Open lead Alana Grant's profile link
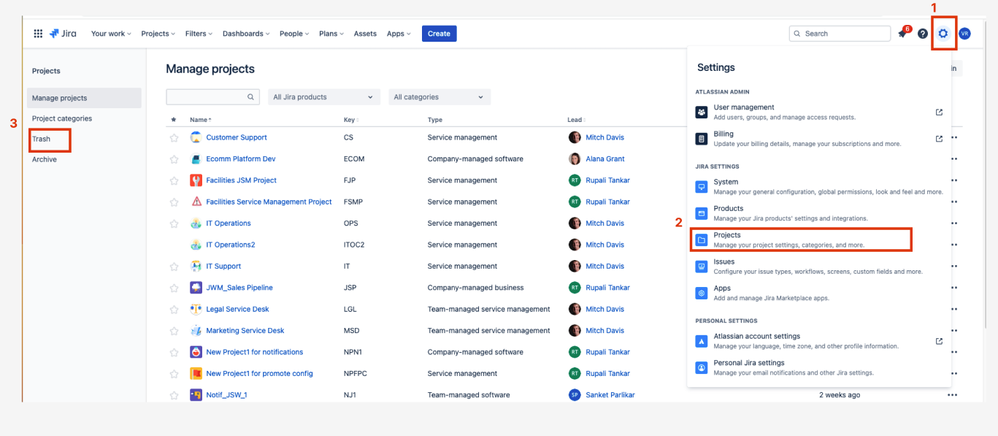This screenshot has width=998, height=436. 605,159
